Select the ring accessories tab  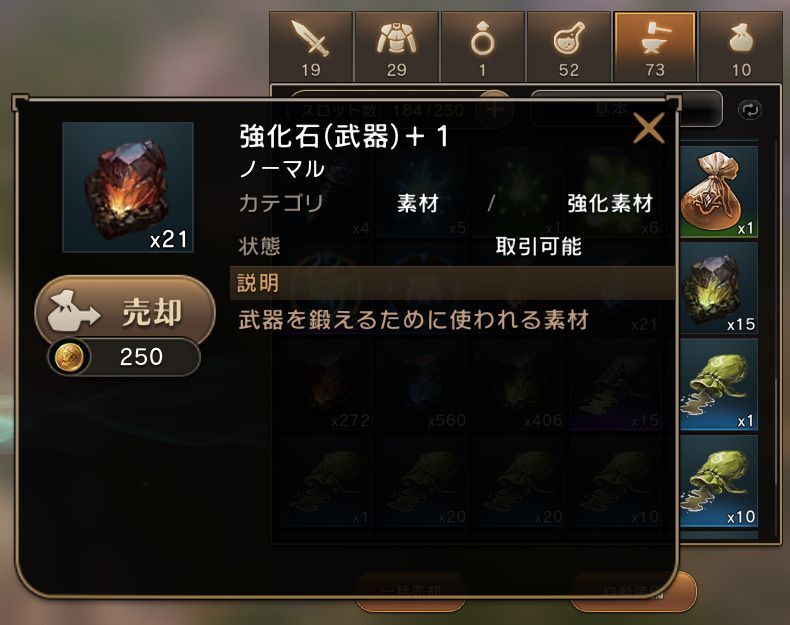click(483, 47)
